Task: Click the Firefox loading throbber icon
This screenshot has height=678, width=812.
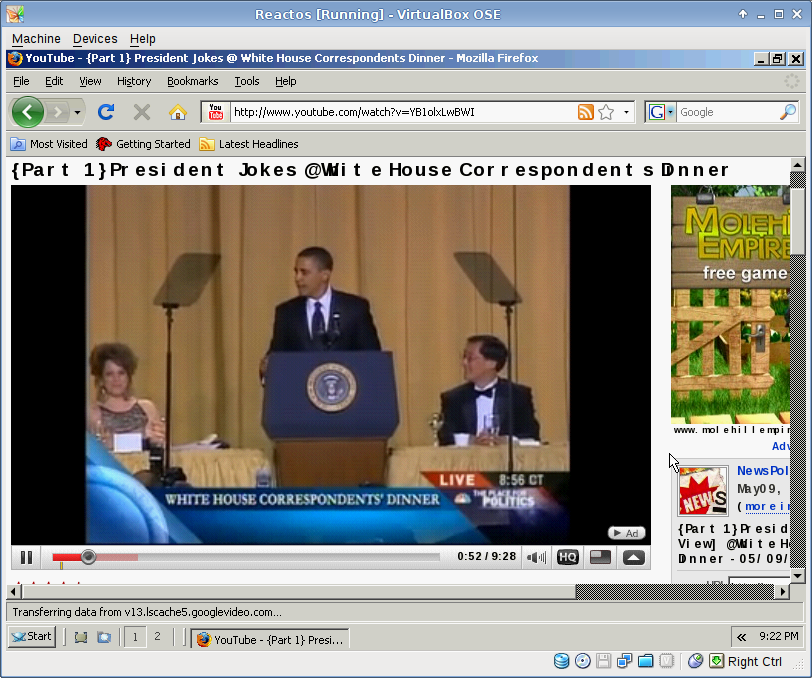Action: pyautogui.click(x=792, y=81)
